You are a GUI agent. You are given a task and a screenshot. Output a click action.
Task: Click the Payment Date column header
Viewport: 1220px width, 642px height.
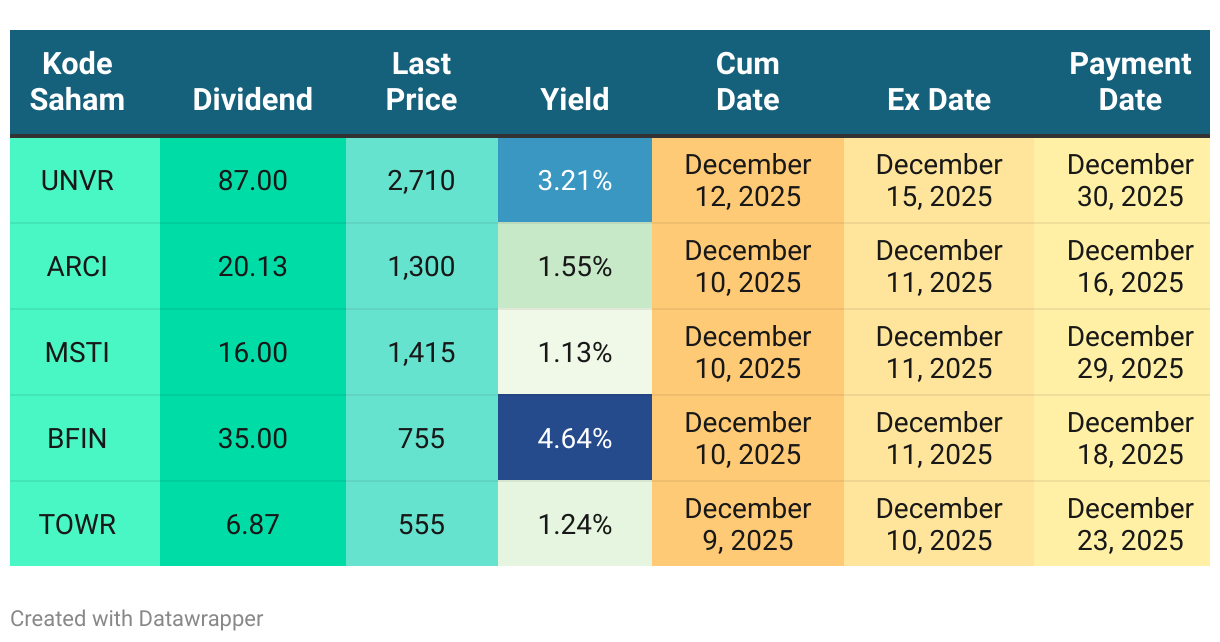click(x=1130, y=82)
